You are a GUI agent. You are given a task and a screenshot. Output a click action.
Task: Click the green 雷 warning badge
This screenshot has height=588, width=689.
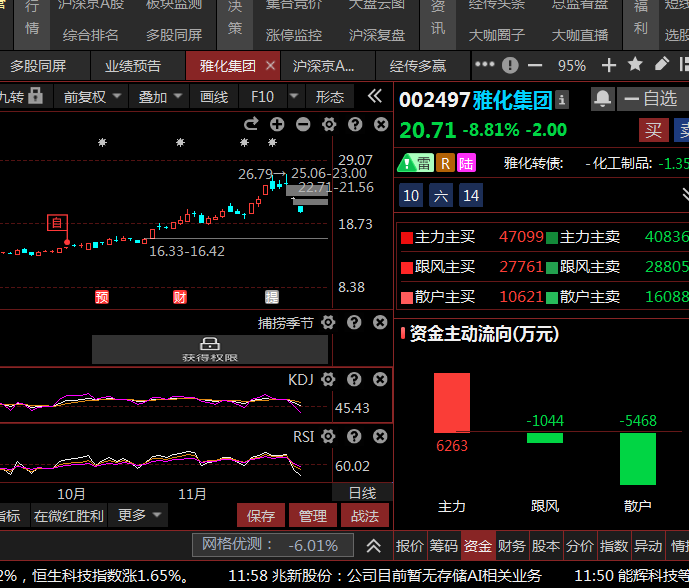point(415,163)
